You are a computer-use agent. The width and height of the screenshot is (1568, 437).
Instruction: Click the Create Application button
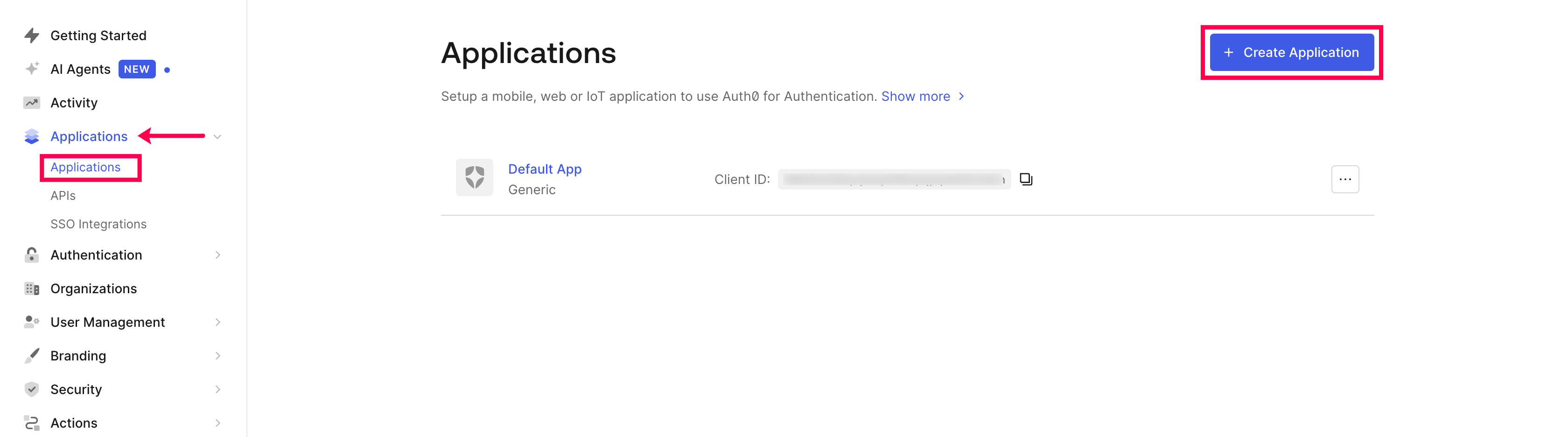tap(1291, 52)
